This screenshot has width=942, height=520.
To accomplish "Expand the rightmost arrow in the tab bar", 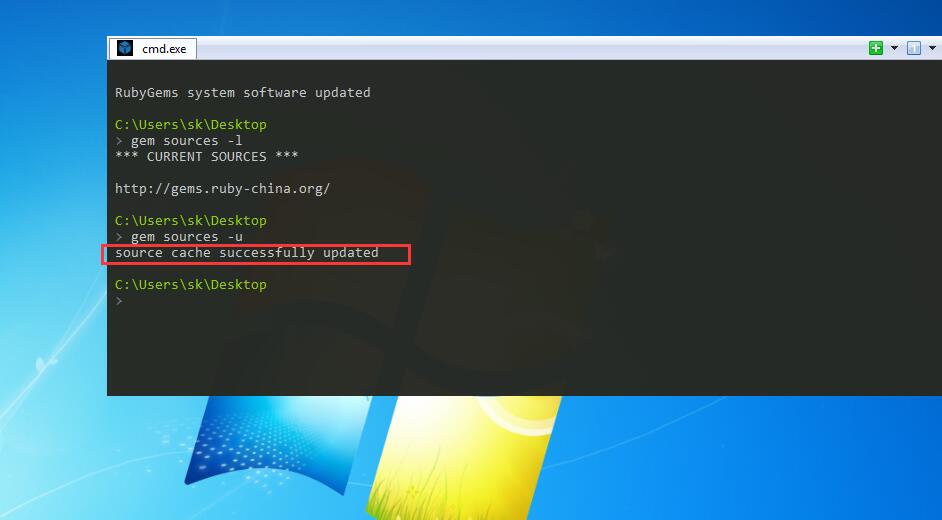I will [930, 48].
